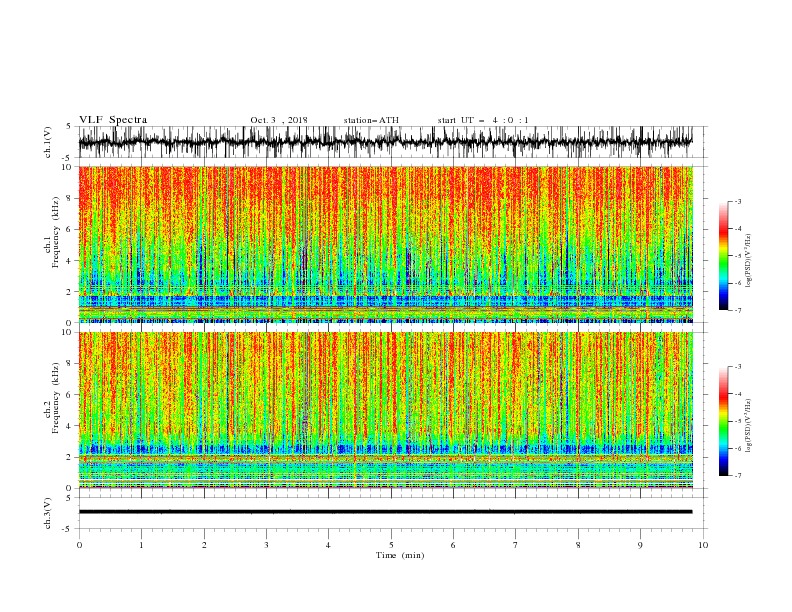Click the time axis tick label '10'
The width and height of the screenshot is (792, 612).
click(703, 545)
